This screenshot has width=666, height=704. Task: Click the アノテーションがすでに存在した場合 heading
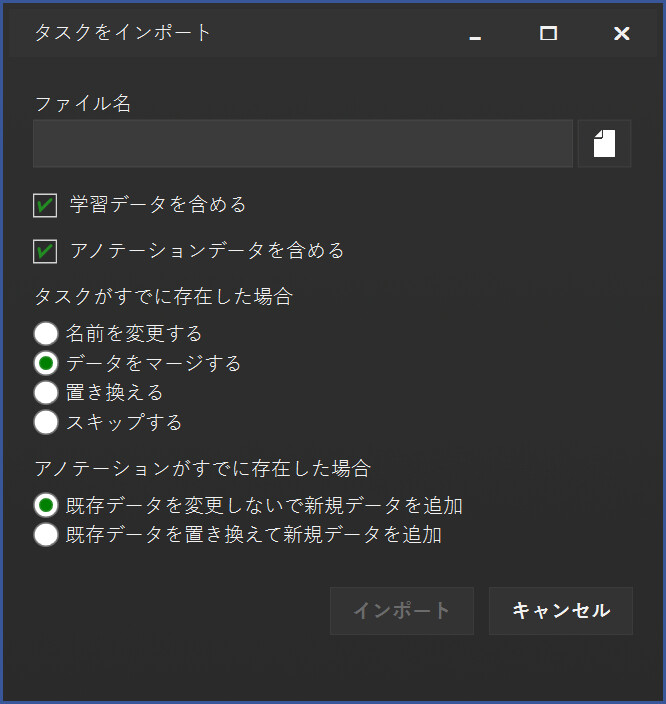[203, 468]
